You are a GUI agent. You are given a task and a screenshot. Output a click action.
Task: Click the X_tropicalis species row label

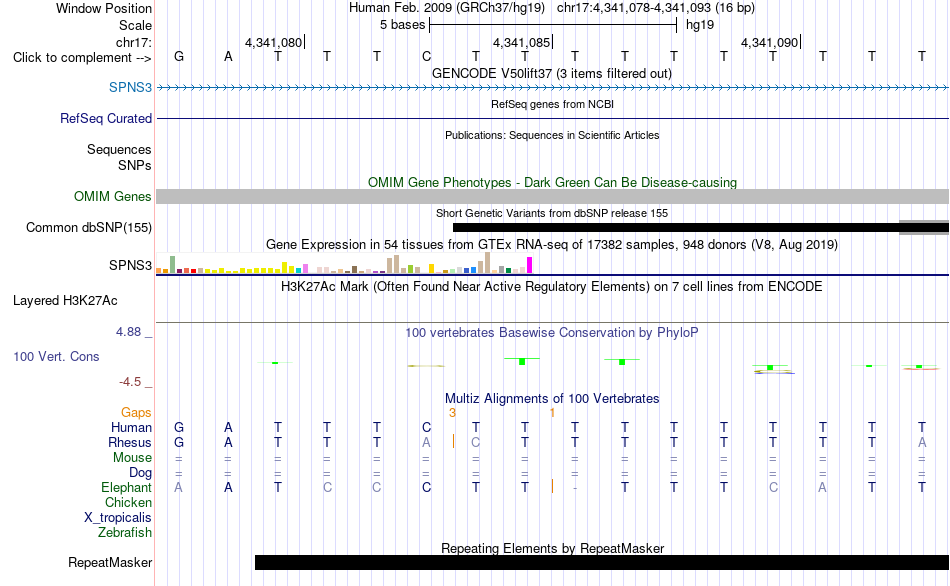coord(118,518)
